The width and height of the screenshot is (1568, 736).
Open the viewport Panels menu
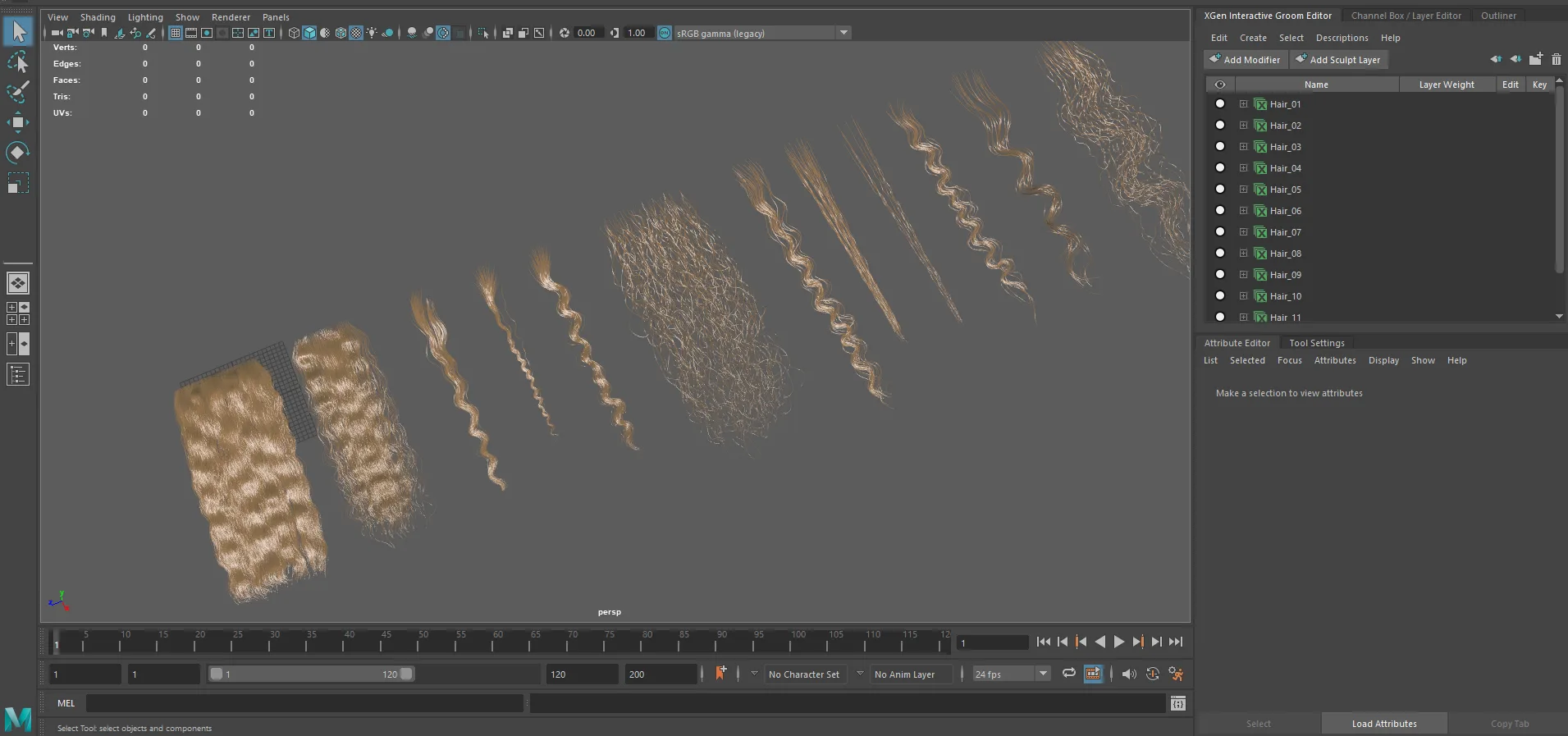pos(276,17)
